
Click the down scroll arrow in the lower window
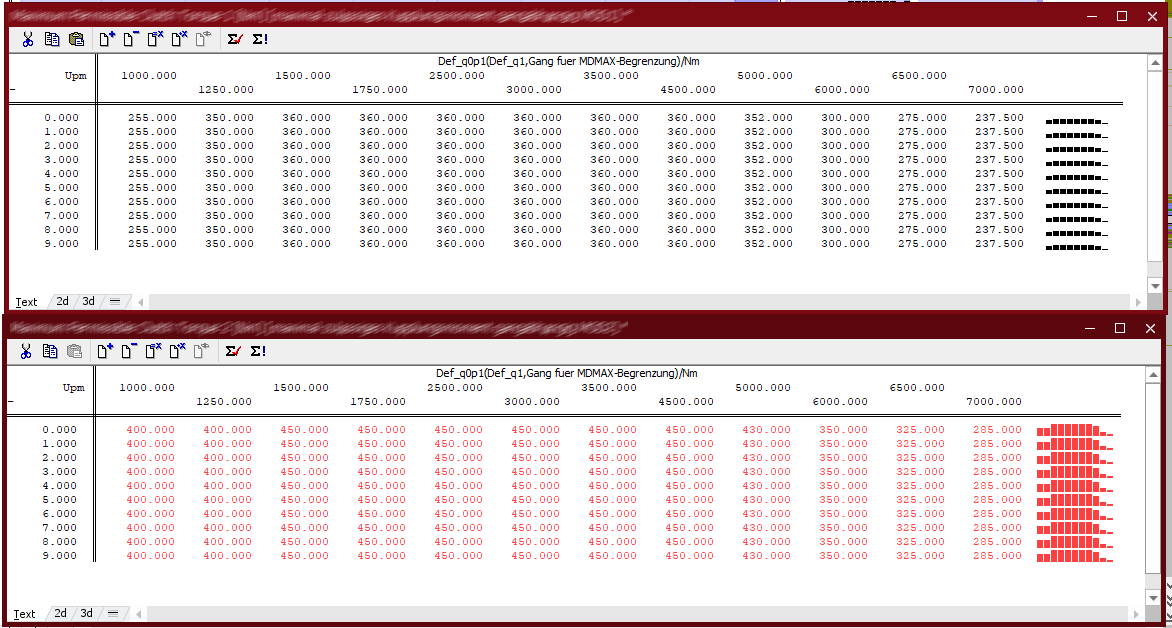tap(1155, 597)
